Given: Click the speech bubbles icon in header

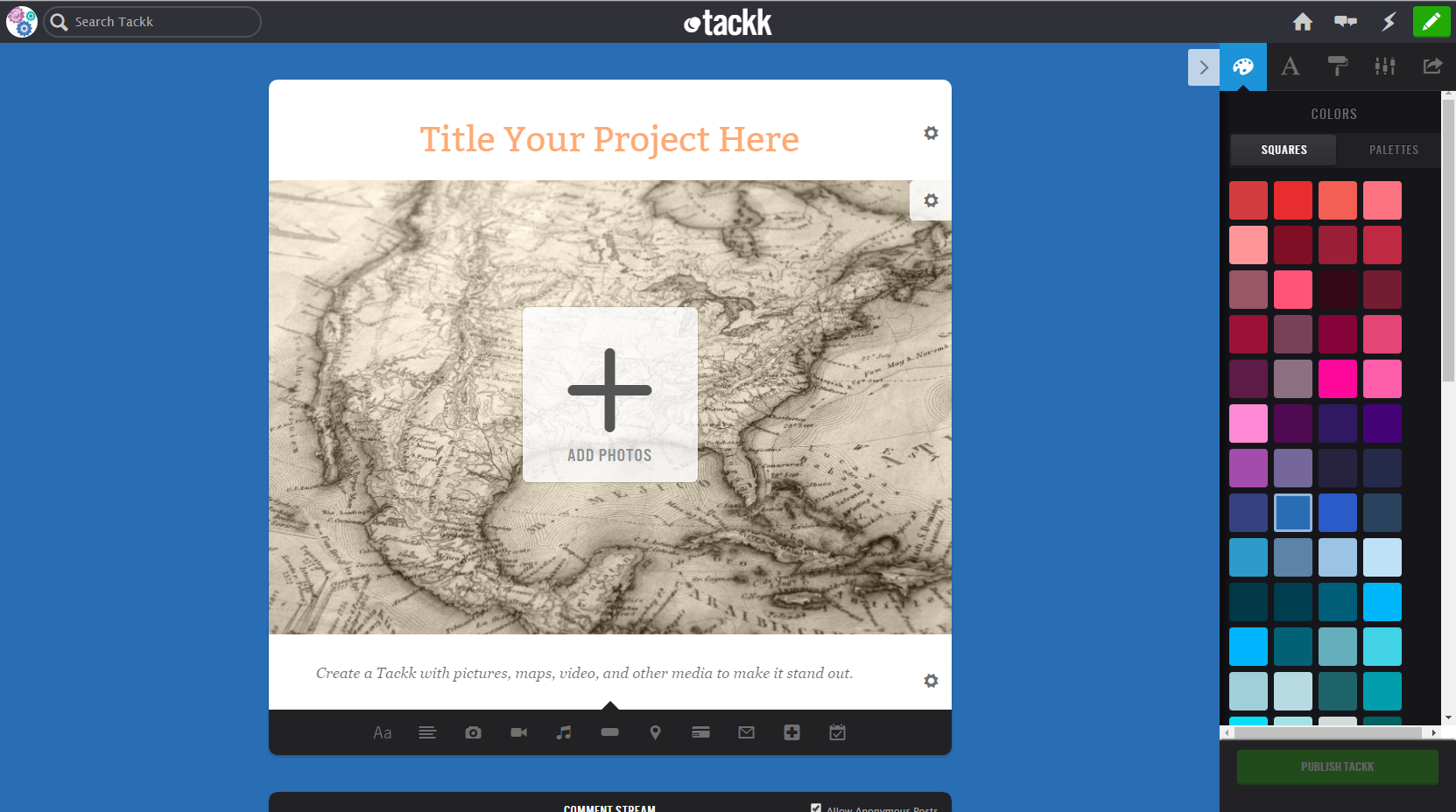Looking at the screenshot, I should [1345, 22].
